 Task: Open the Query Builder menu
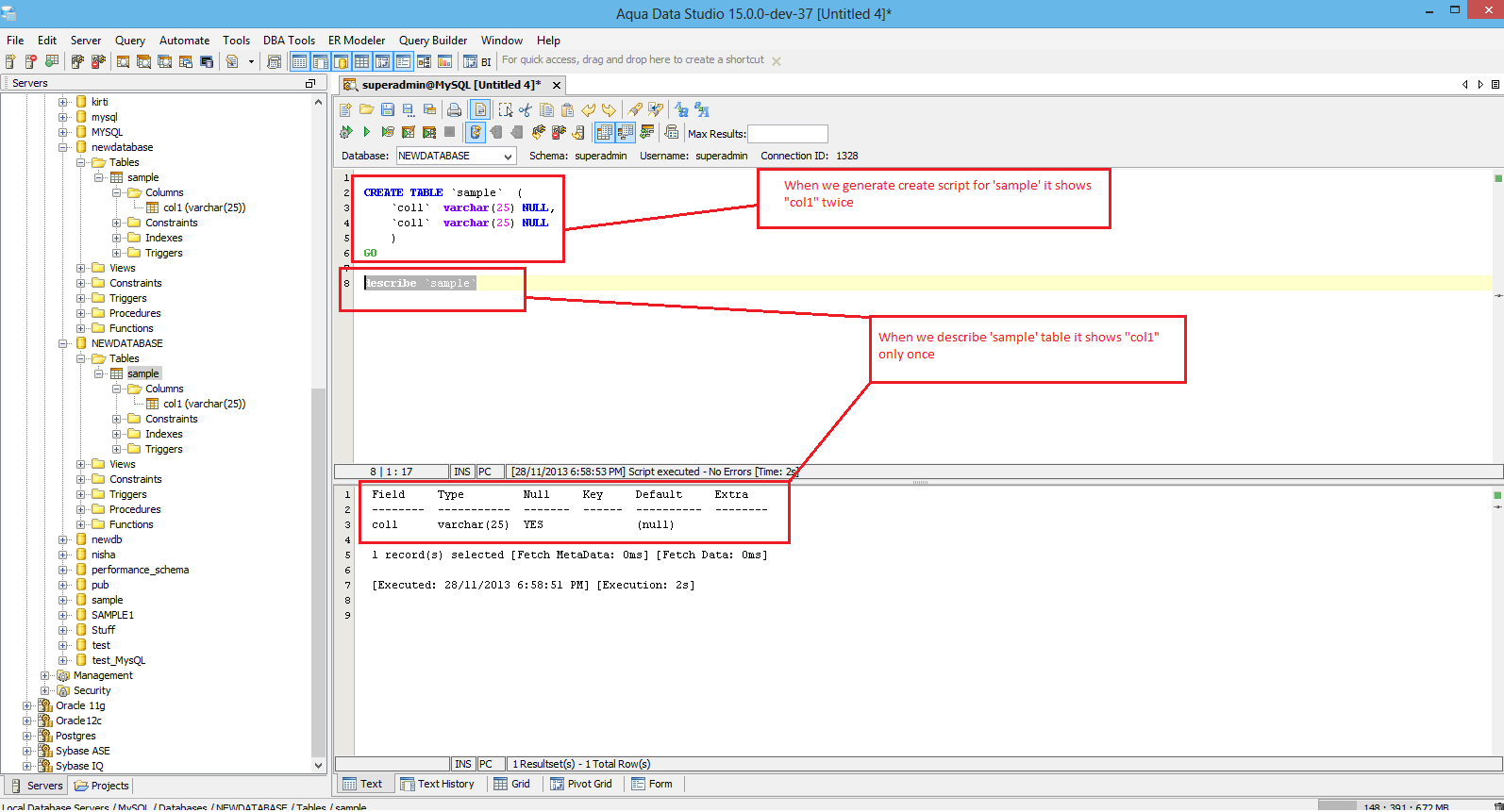click(433, 41)
